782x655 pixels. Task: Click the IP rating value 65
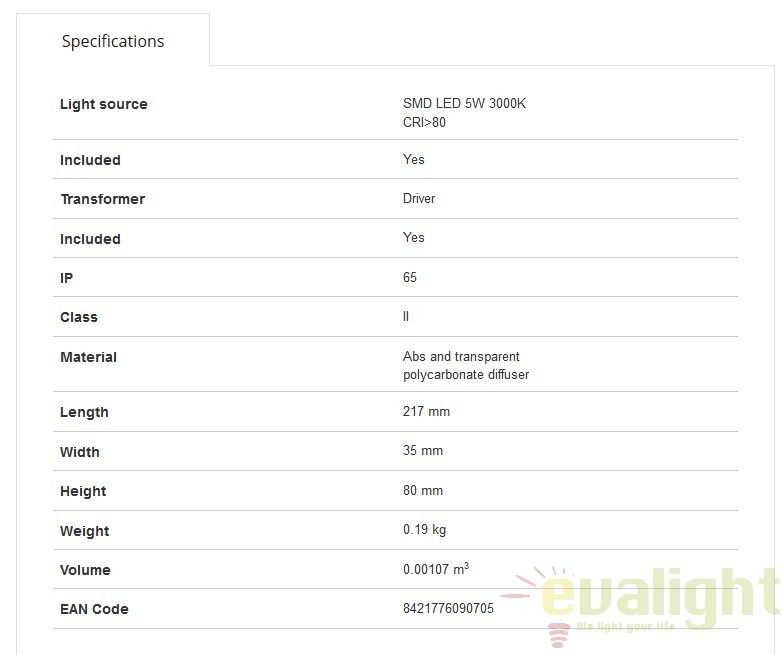point(410,277)
